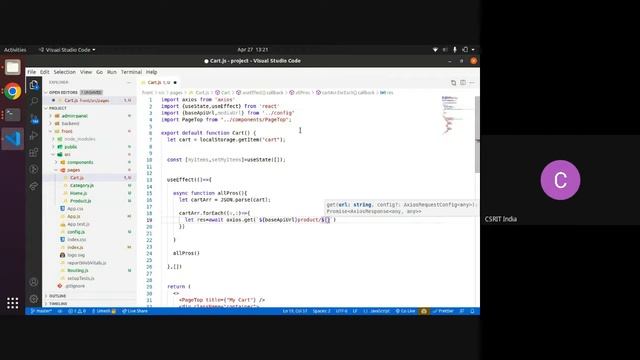Open config.js in the file tree

click(76, 232)
